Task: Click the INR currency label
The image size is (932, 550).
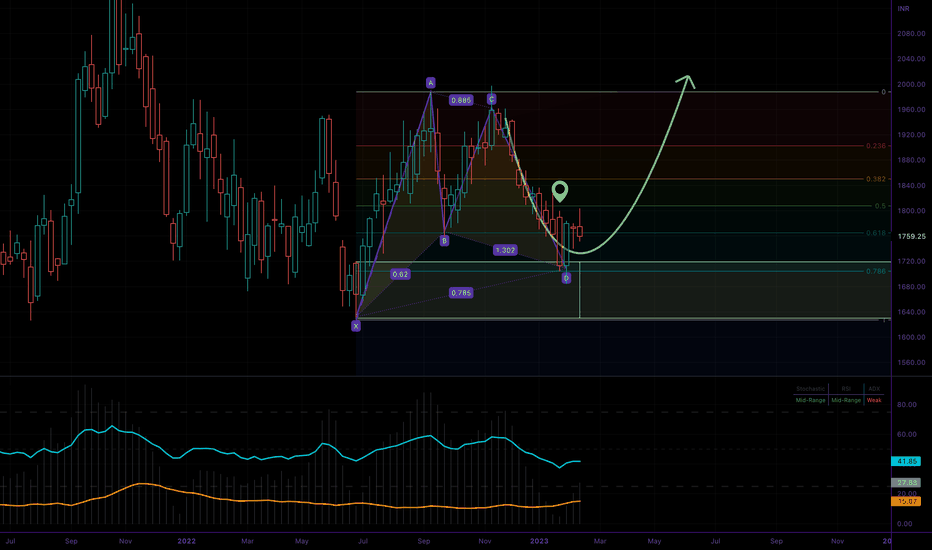Action: point(903,9)
